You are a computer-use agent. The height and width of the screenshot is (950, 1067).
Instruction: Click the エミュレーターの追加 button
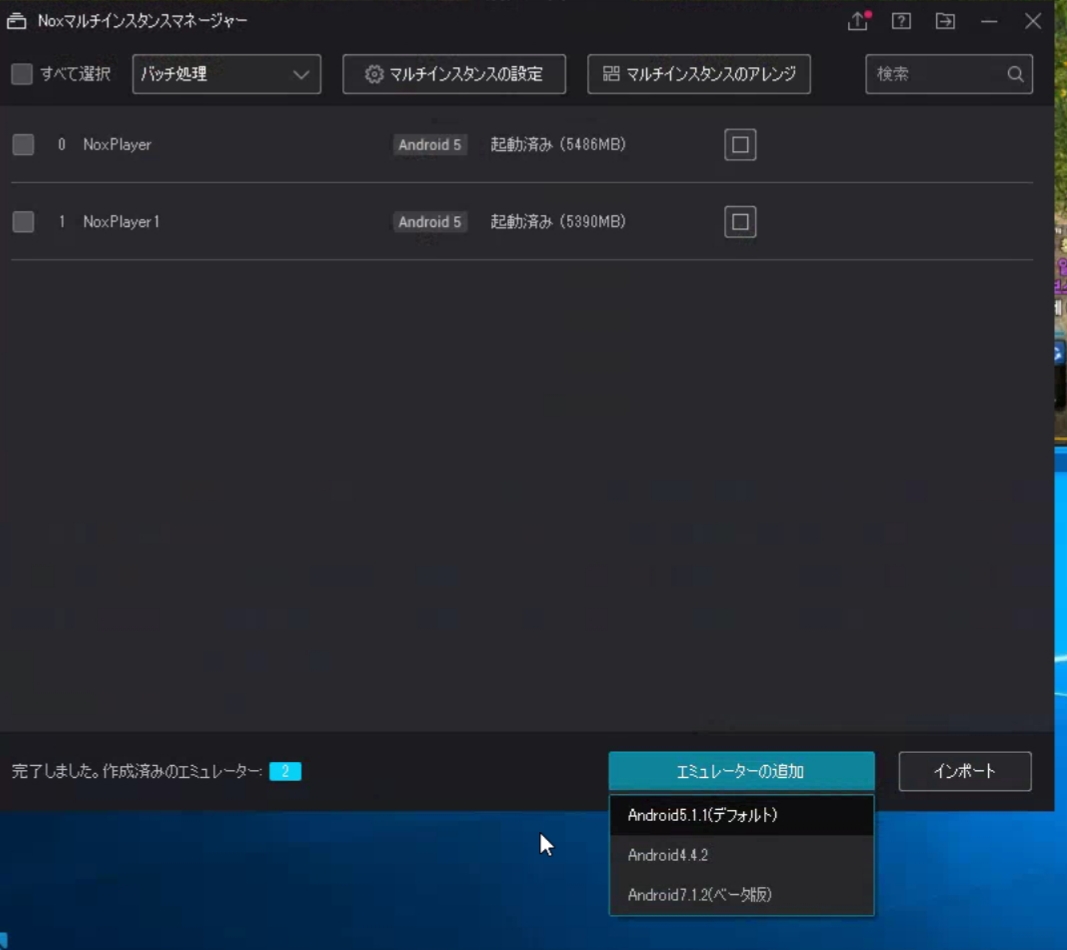741,771
